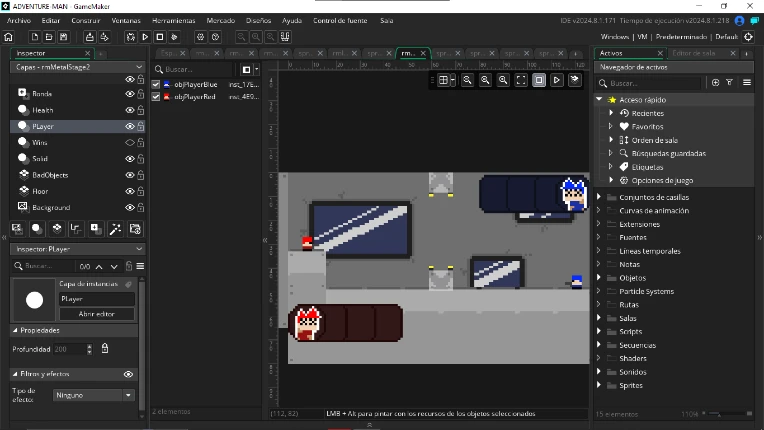The height and width of the screenshot is (430, 764).
Task: Open the Control de fuente menu
Action: coord(340,20)
